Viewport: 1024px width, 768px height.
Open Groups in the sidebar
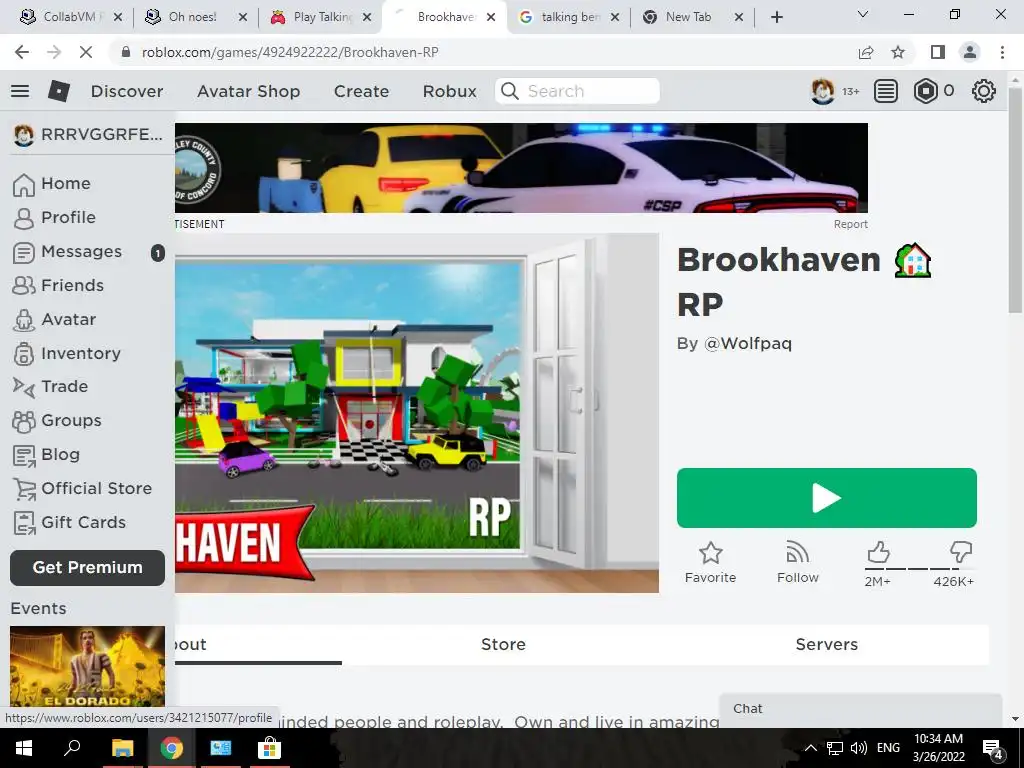point(57,421)
